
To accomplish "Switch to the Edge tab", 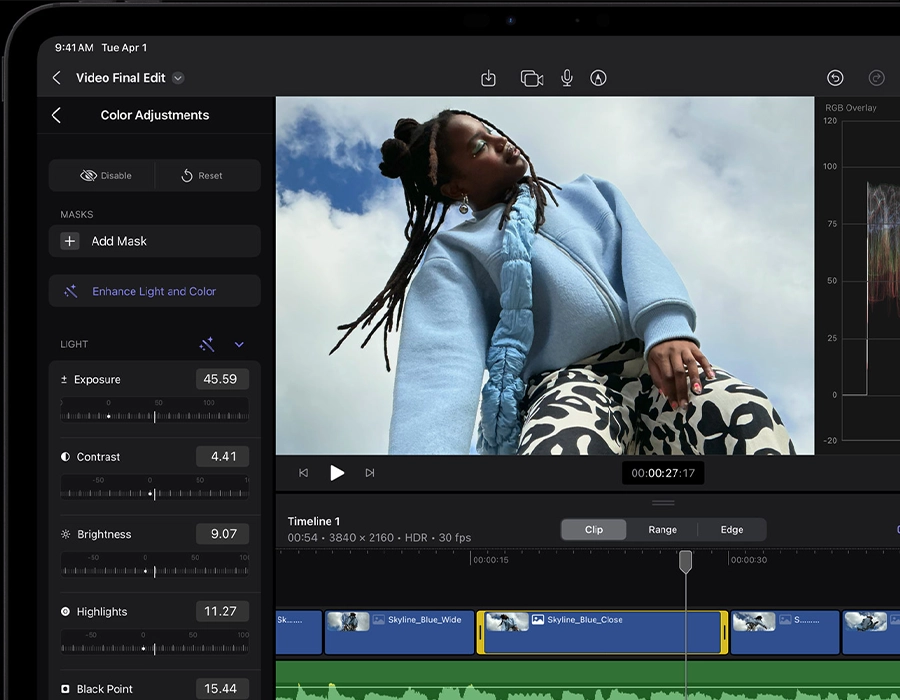I will pos(732,530).
